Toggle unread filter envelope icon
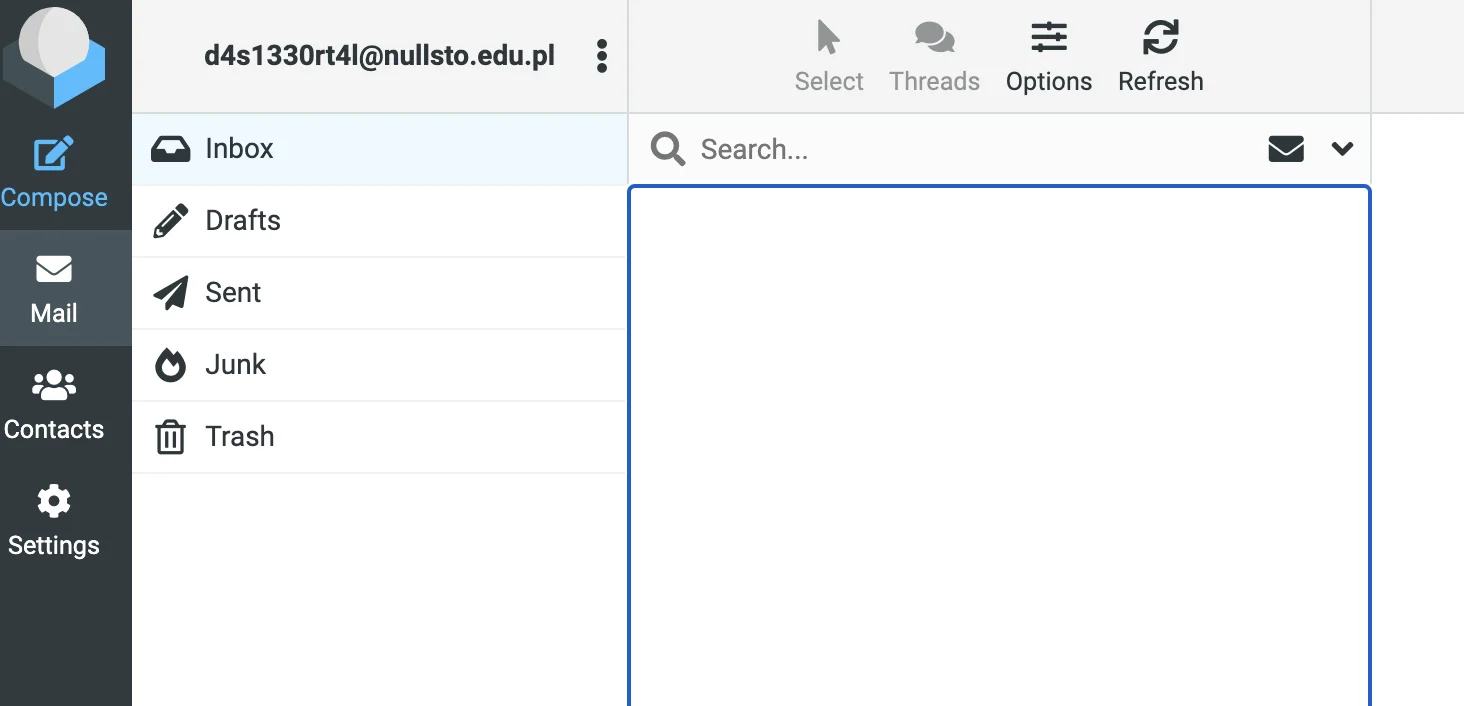The width and height of the screenshot is (1464, 706). [x=1286, y=149]
